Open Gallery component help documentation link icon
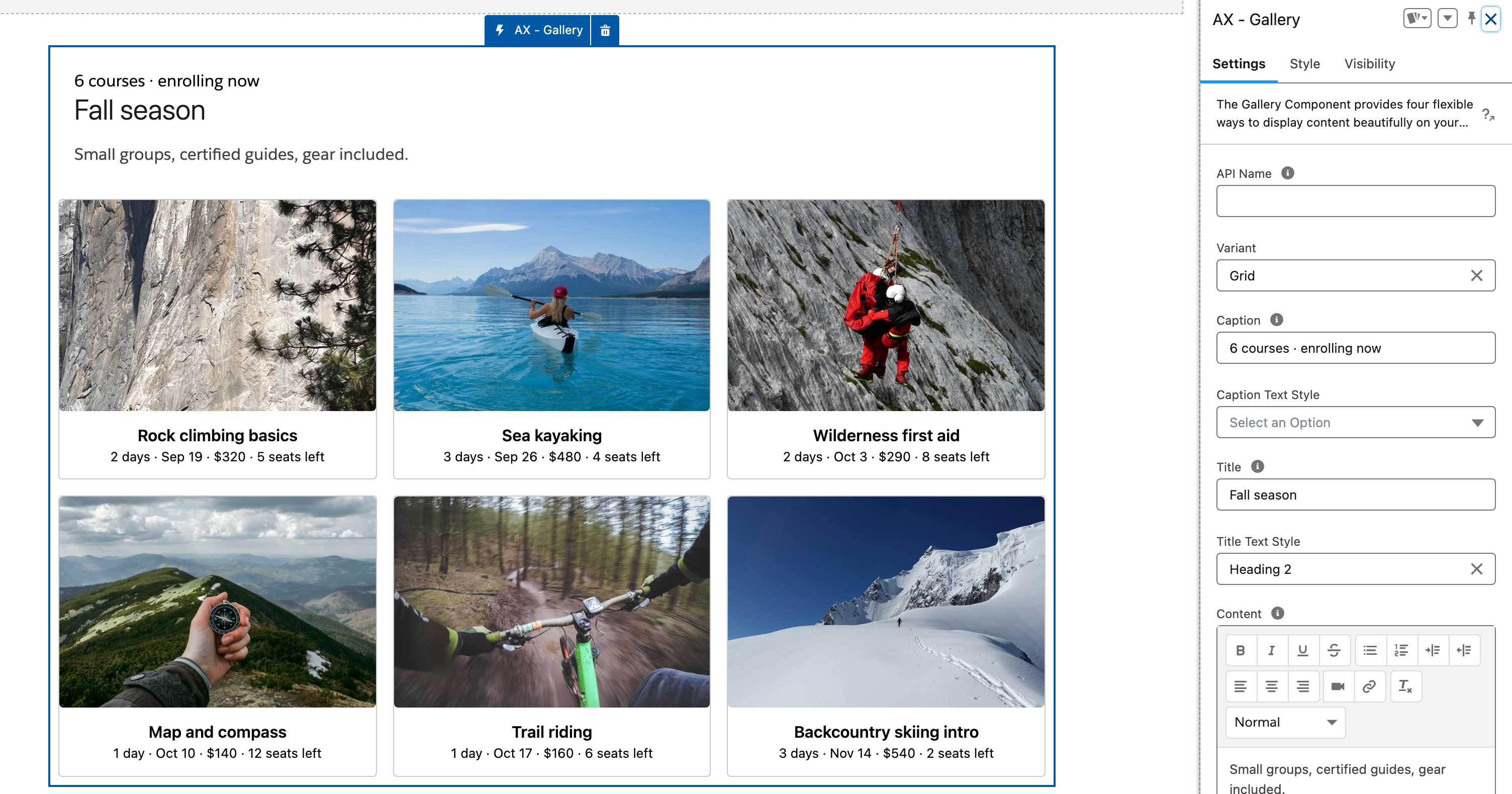1512x794 pixels. tap(1487, 114)
